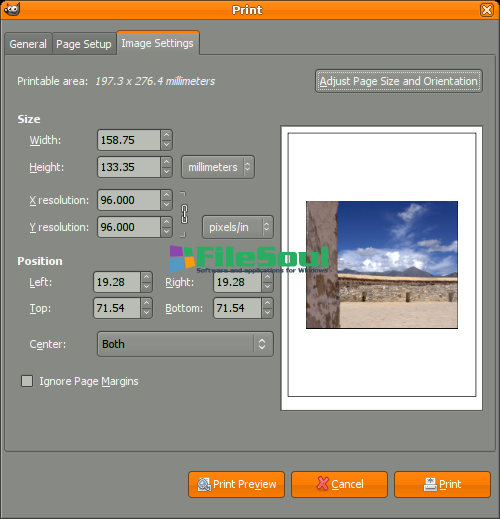
Task: Open the Page Setup tab
Action: [x=84, y=44]
